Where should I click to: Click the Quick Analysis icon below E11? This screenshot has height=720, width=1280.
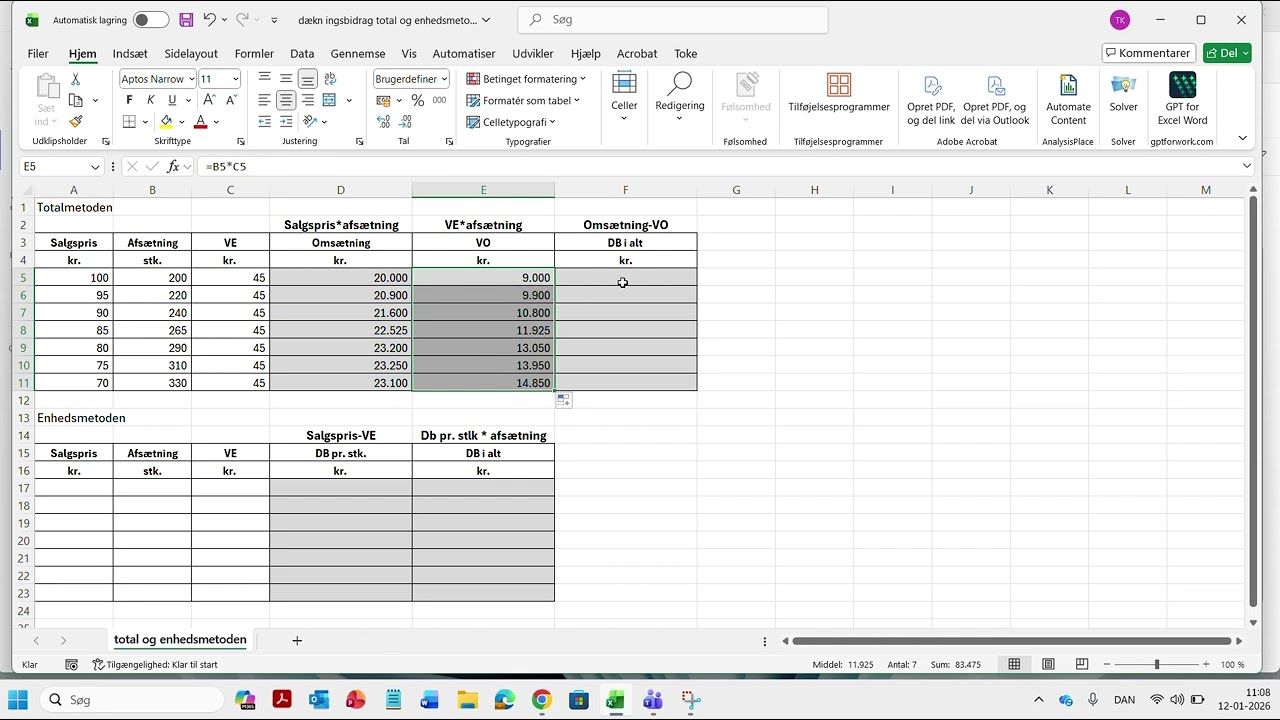pos(564,400)
